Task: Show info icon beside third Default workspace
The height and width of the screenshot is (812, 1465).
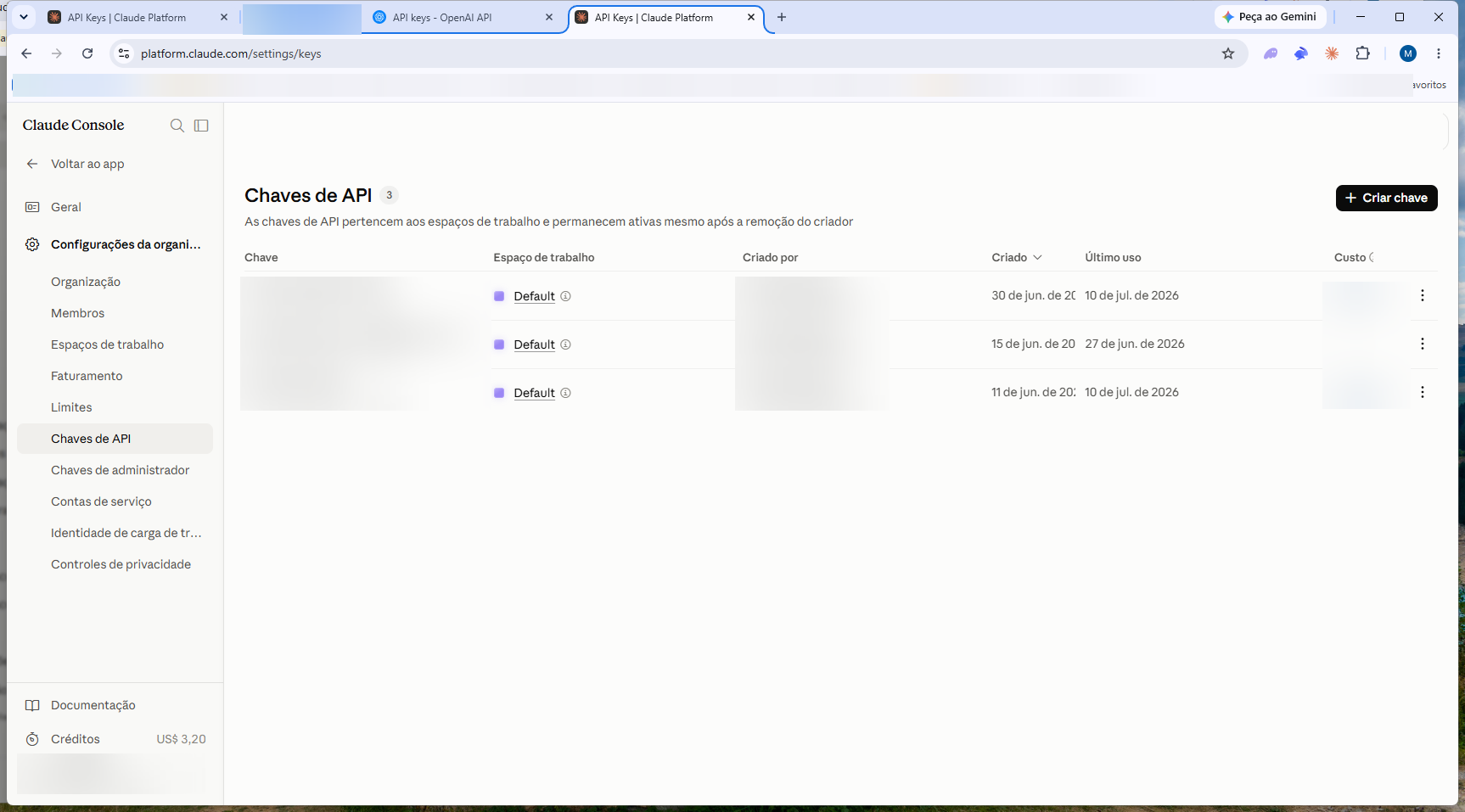Action: [x=565, y=393]
